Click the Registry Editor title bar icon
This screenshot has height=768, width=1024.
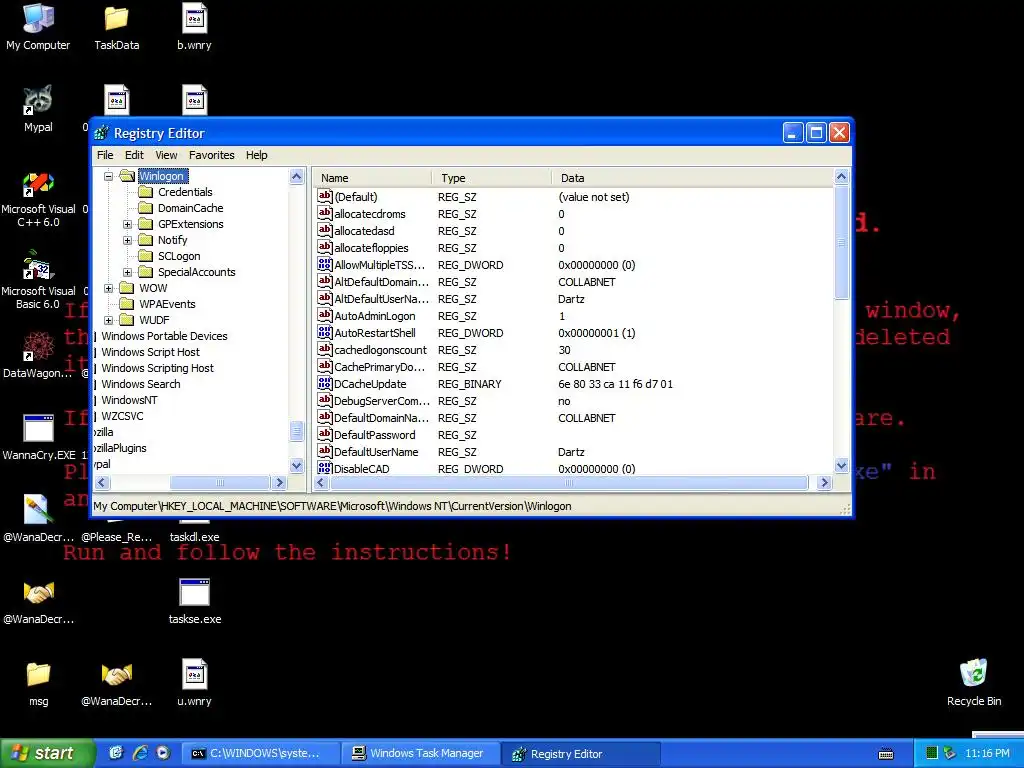pyautogui.click(x=101, y=133)
